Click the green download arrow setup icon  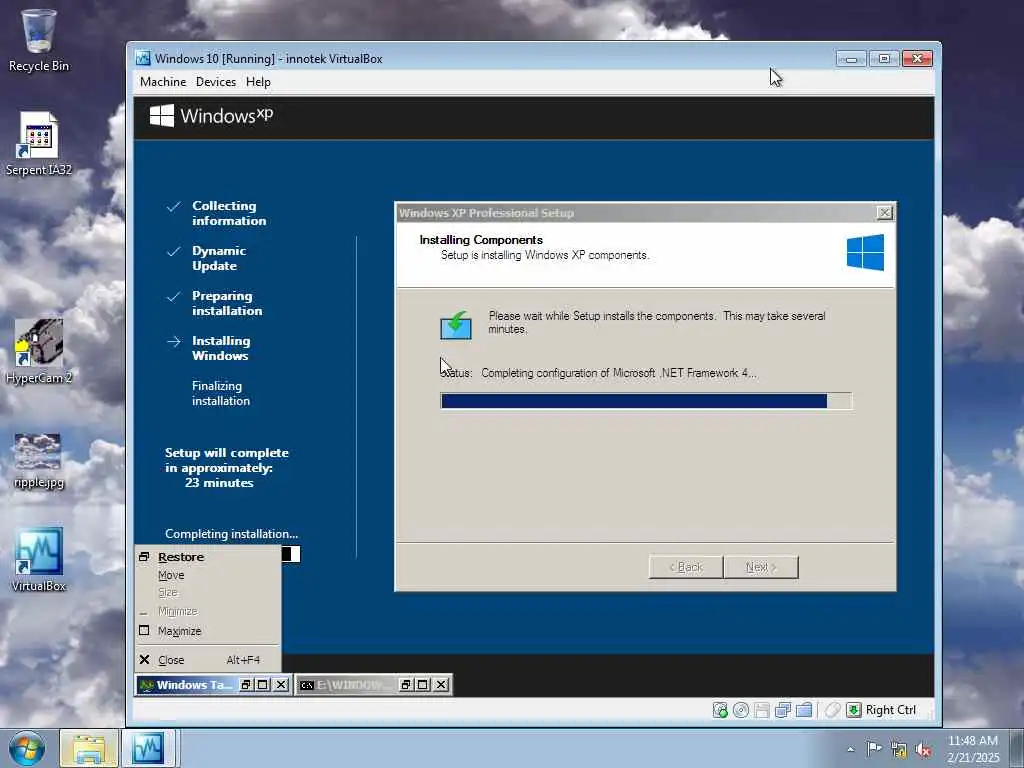pyautogui.click(x=456, y=325)
